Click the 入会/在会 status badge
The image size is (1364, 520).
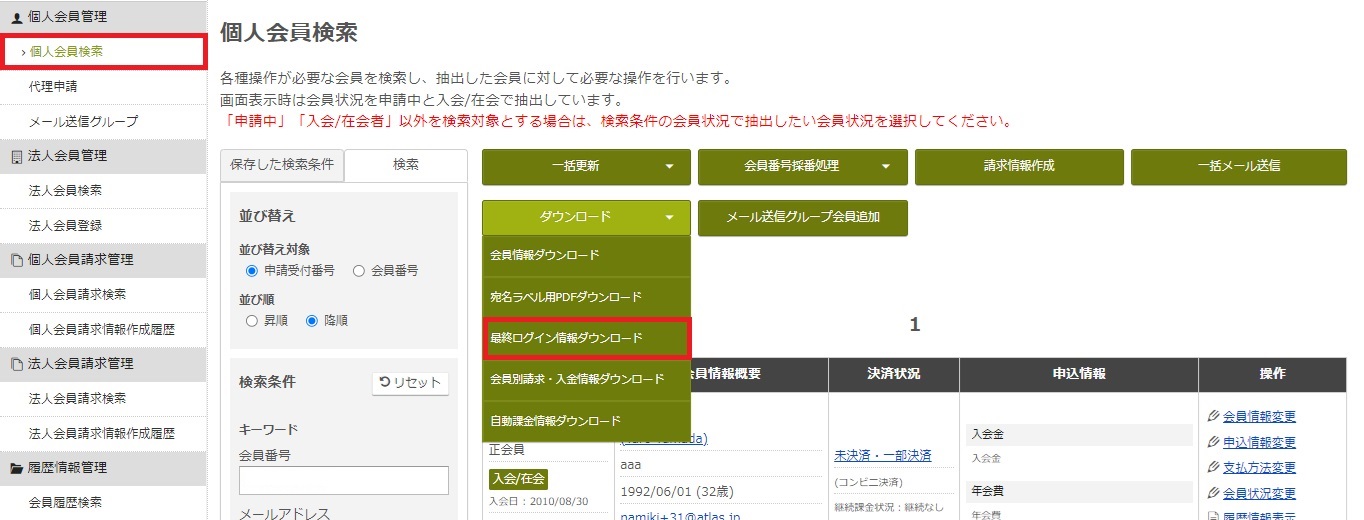[x=518, y=481]
